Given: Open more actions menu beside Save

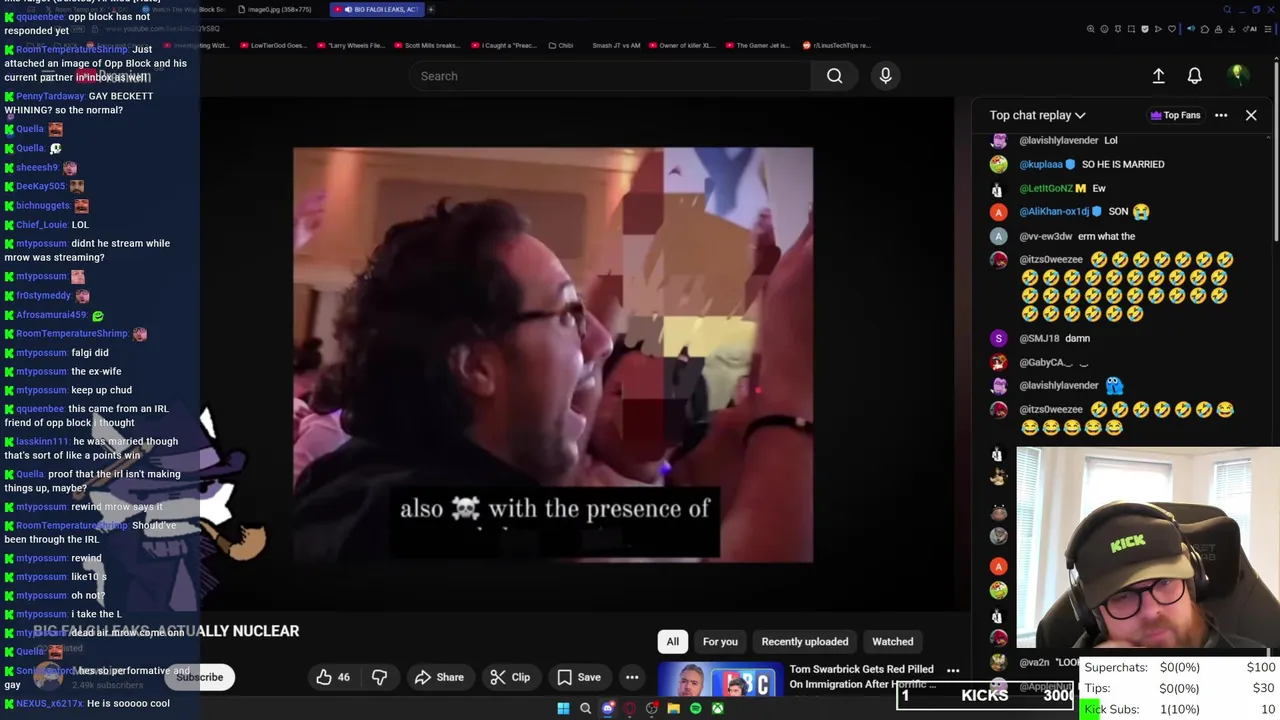Looking at the screenshot, I should (x=632, y=677).
